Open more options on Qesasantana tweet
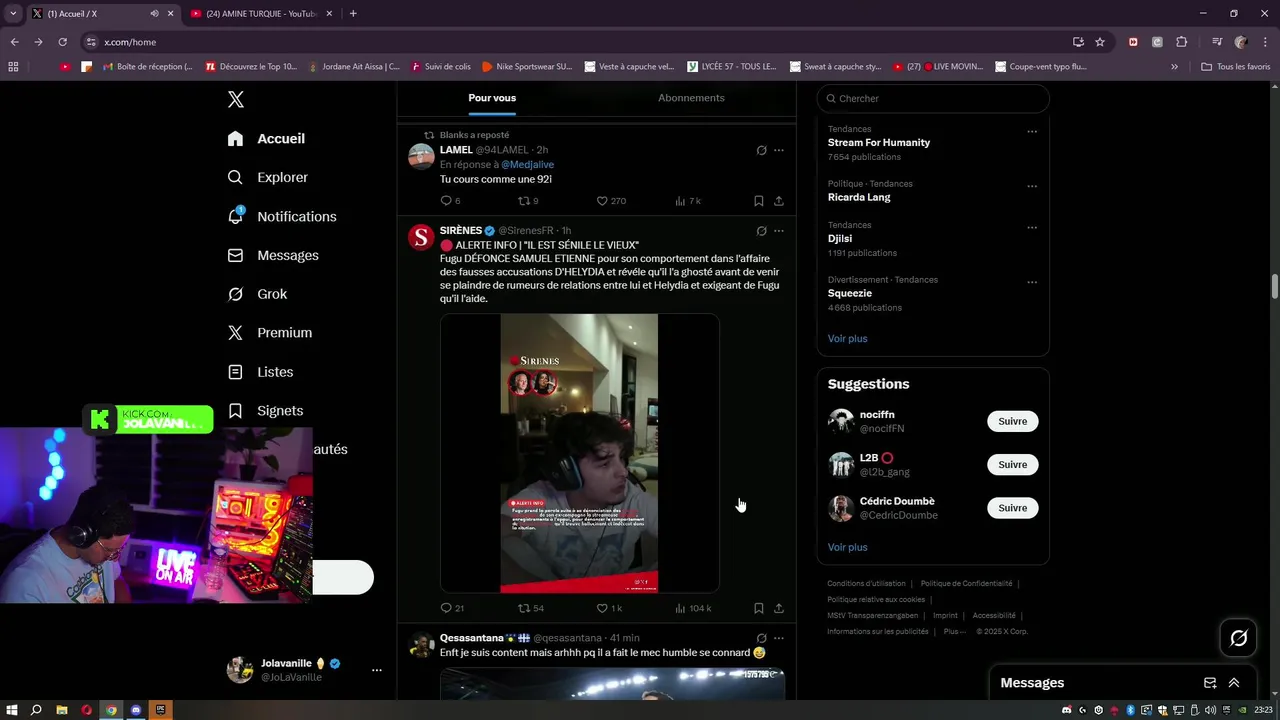 tap(779, 638)
